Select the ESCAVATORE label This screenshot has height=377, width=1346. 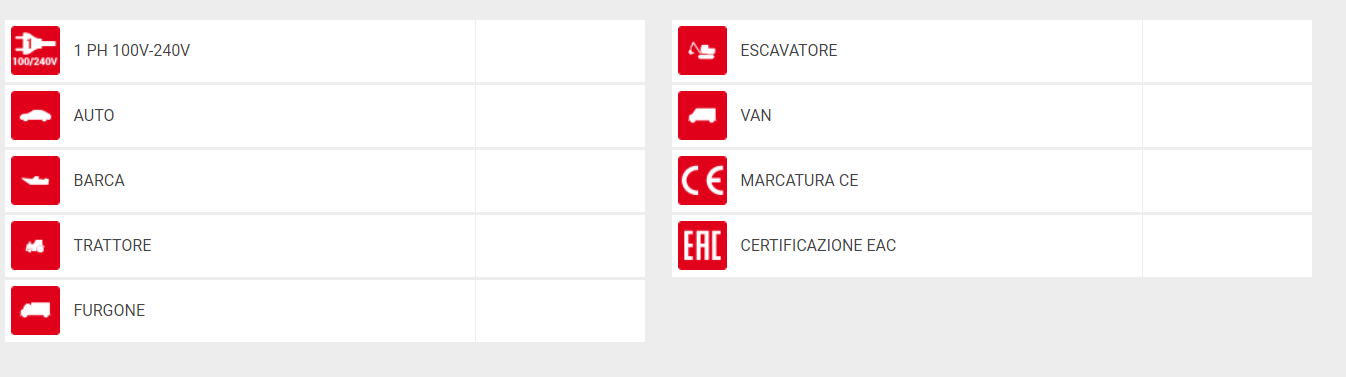pos(789,50)
